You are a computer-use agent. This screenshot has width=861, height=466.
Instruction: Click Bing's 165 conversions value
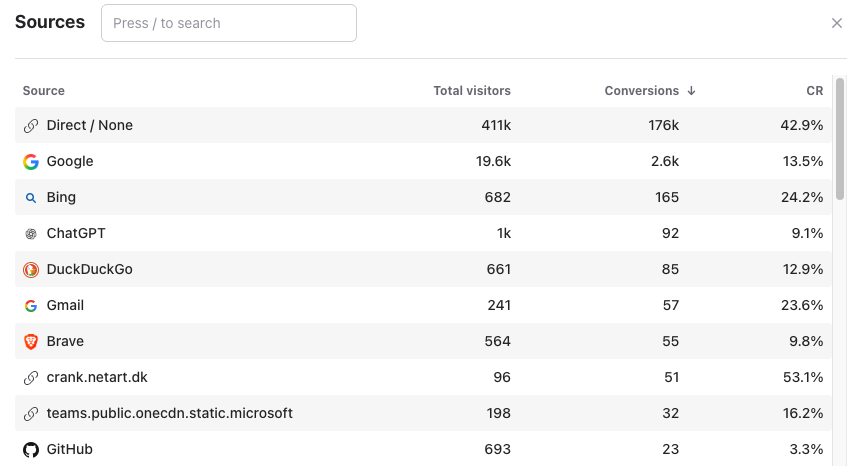(x=667, y=197)
